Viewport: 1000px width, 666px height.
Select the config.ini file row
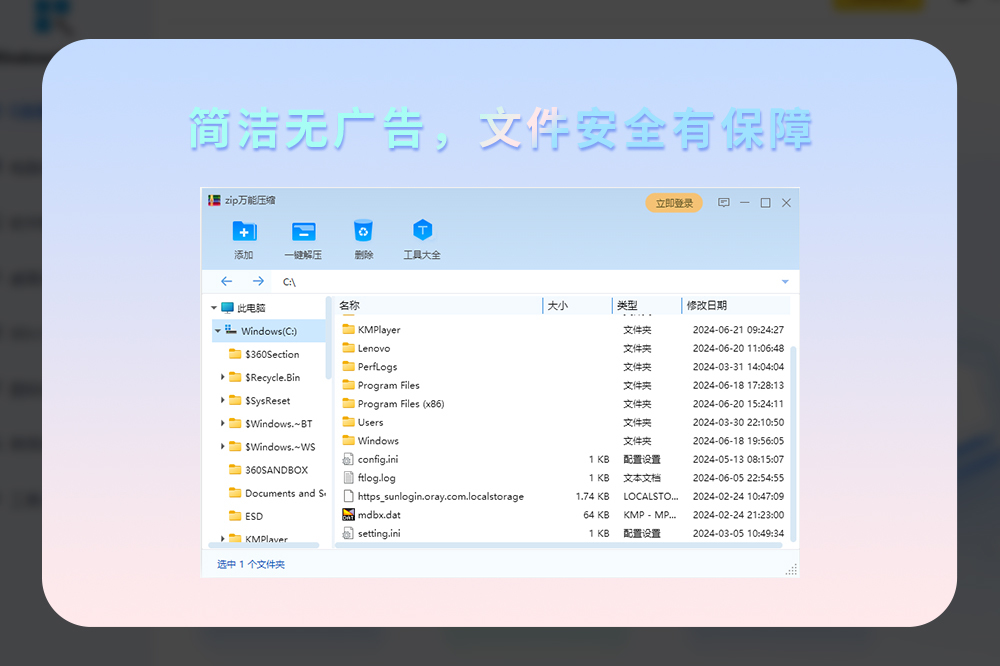click(378, 459)
